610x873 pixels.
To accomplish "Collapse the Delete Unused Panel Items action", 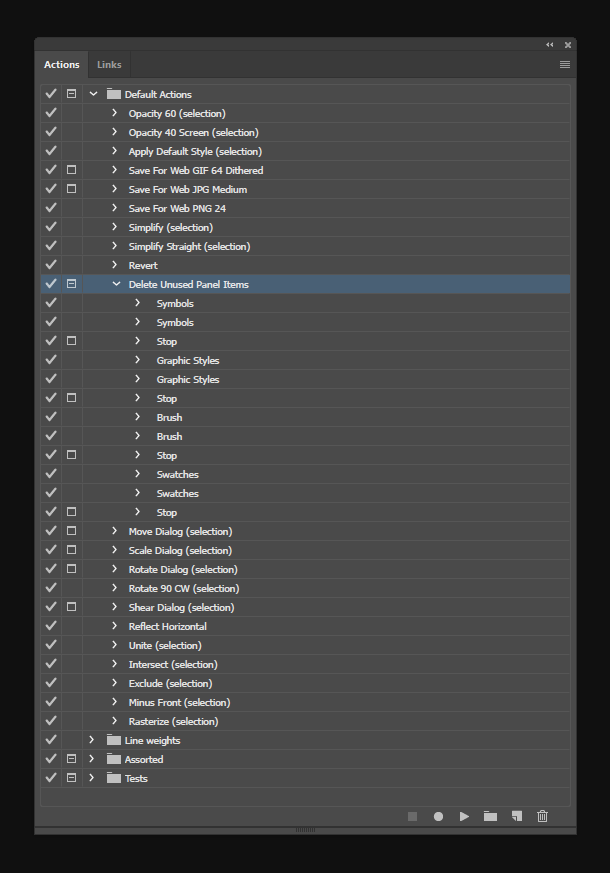I will tap(116, 284).
